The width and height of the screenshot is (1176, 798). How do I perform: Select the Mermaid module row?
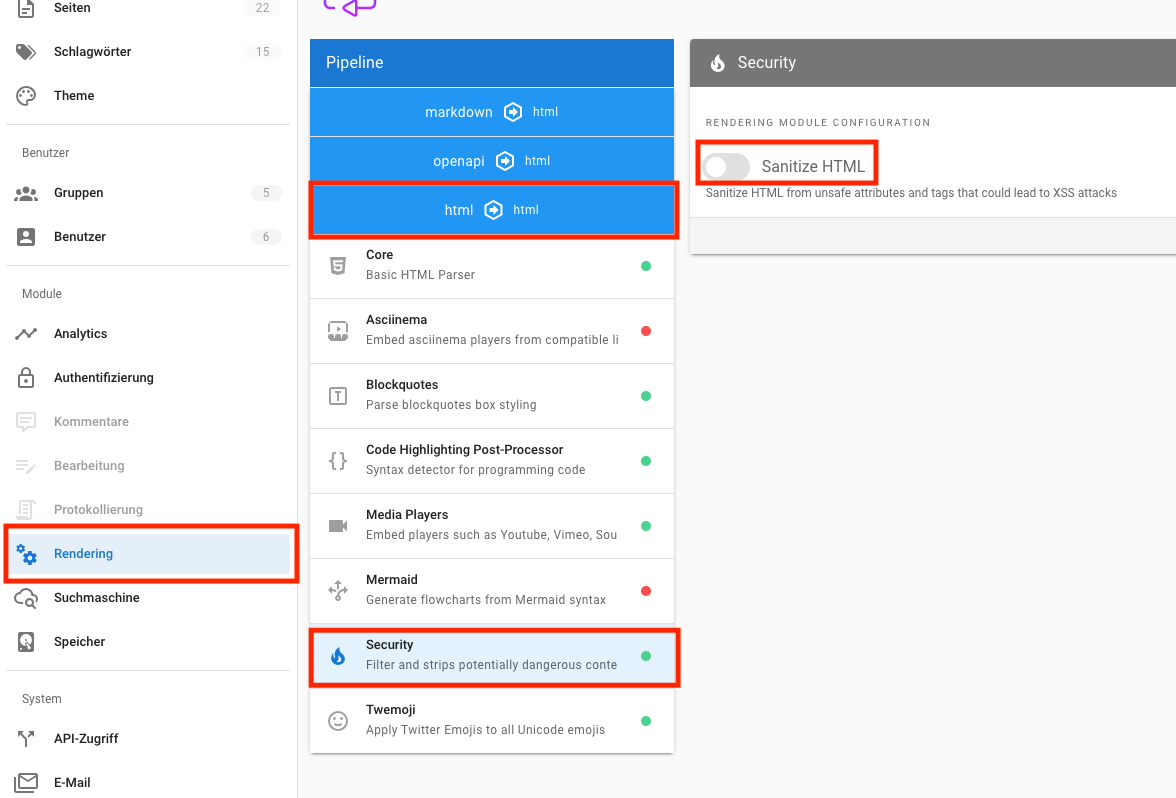pos(492,591)
